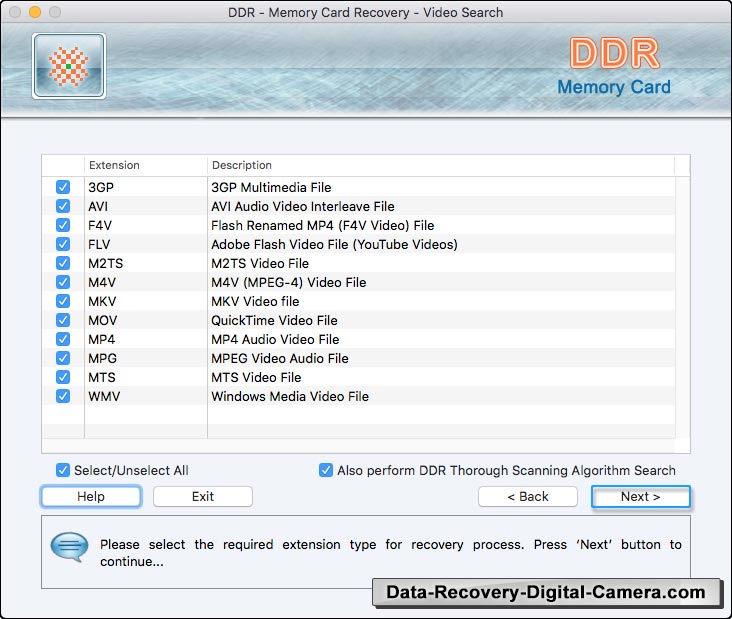The height and width of the screenshot is (619, 732).
Task: Continue with the Next > button
Action: pyautogui.click(x=640, y=496)
